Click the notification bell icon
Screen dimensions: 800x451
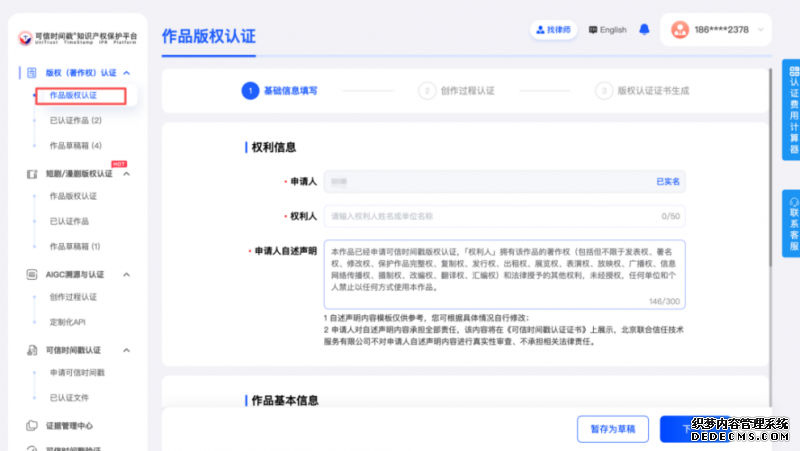click(x=647, y=30)
